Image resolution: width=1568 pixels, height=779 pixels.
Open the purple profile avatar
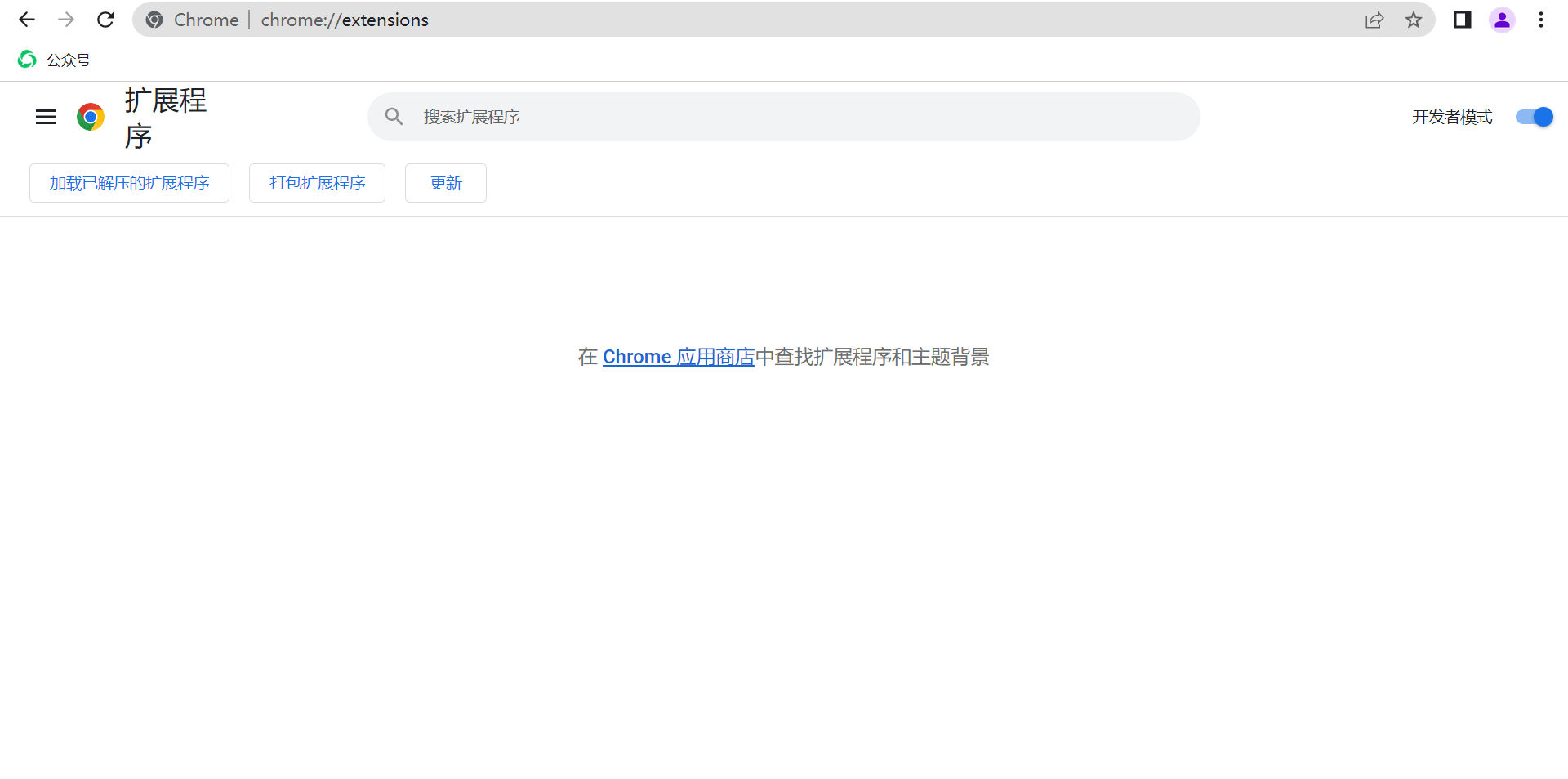pos(1502,20)
